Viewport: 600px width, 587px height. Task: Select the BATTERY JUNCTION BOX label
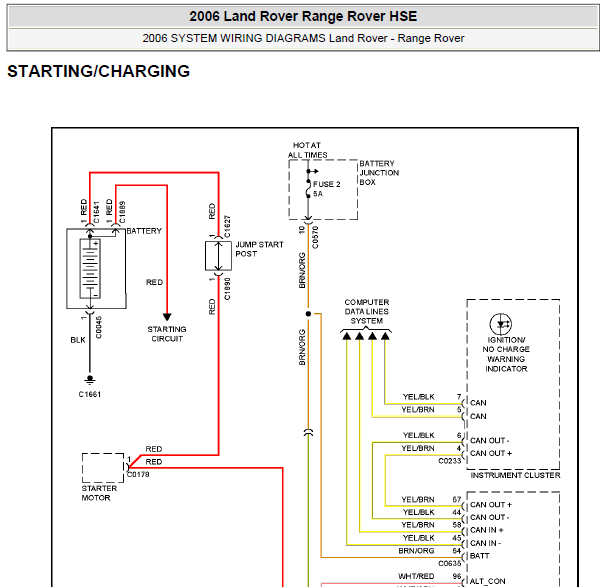coord(379,173)
